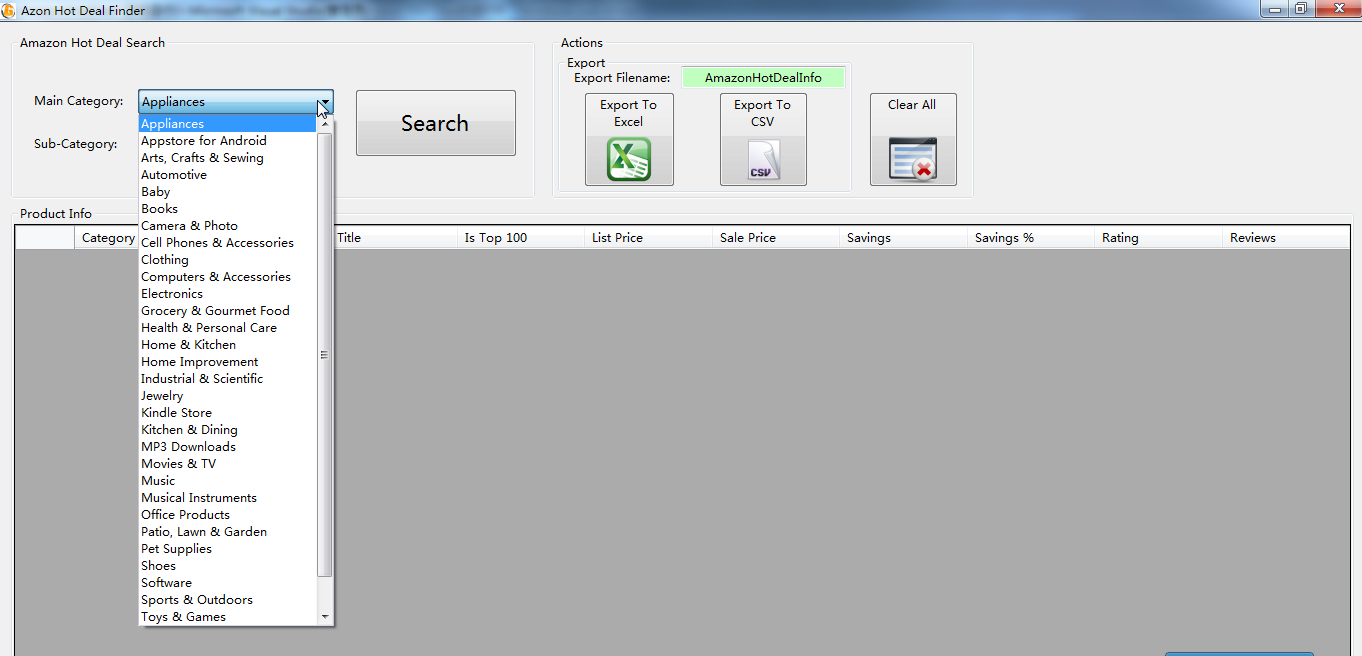Click the Title column header

coord(394,238)
